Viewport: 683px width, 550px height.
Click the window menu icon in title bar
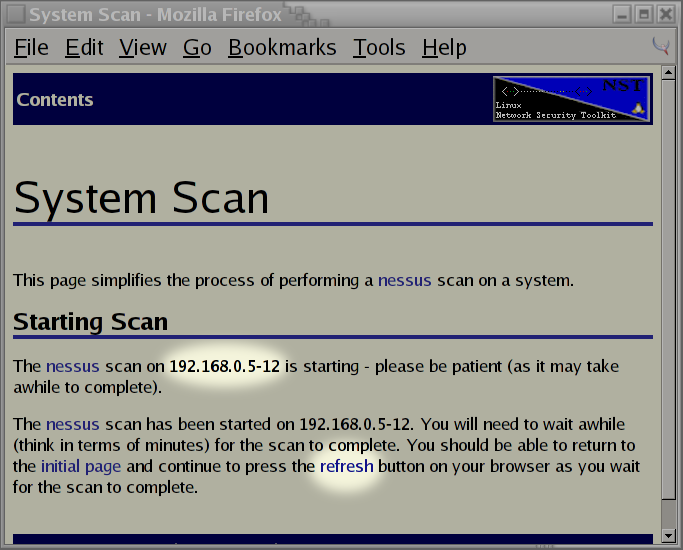point(16,14)
